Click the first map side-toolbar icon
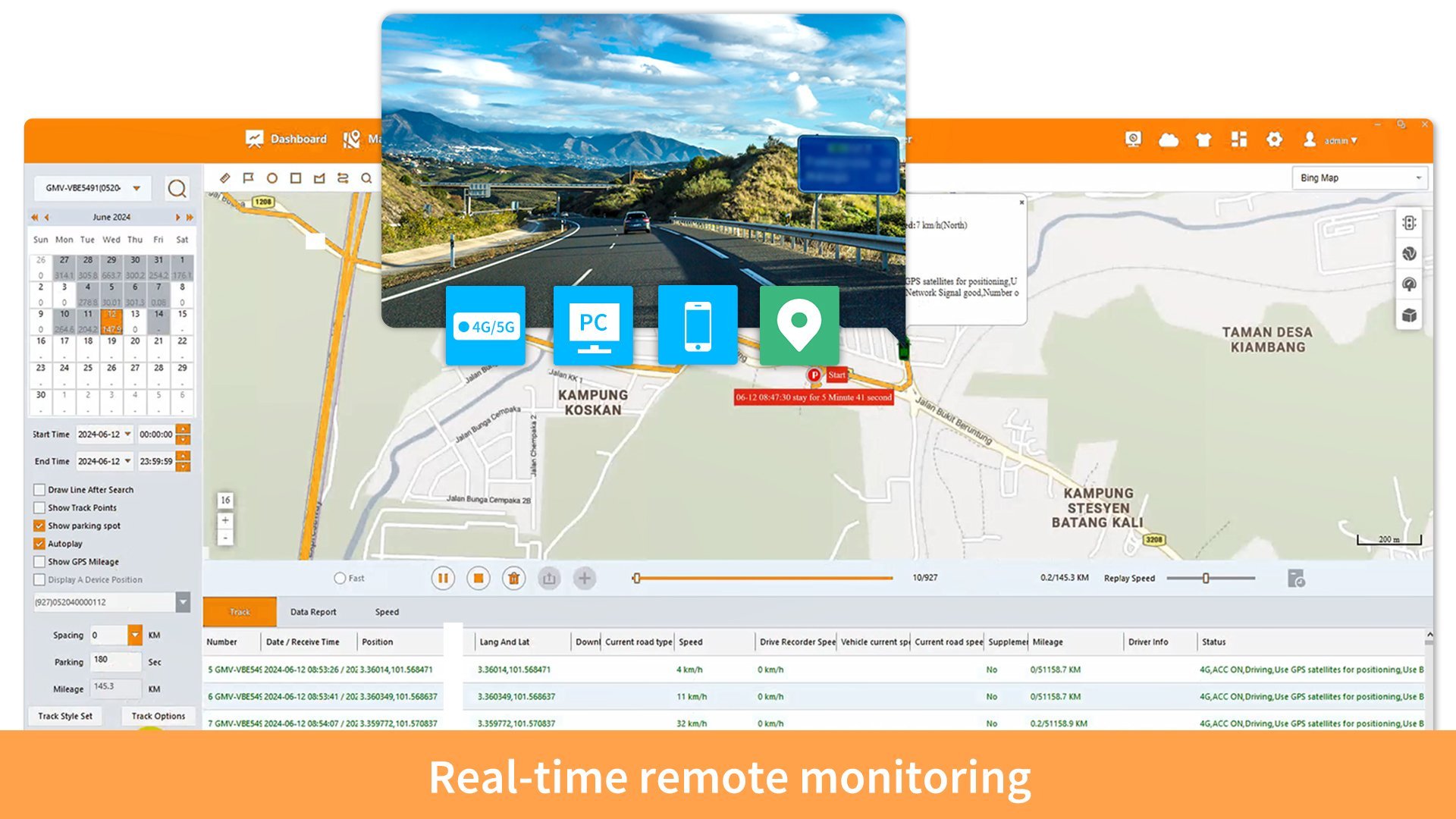The height and width of the screenshot is (819, 1456). point(1409,223)
